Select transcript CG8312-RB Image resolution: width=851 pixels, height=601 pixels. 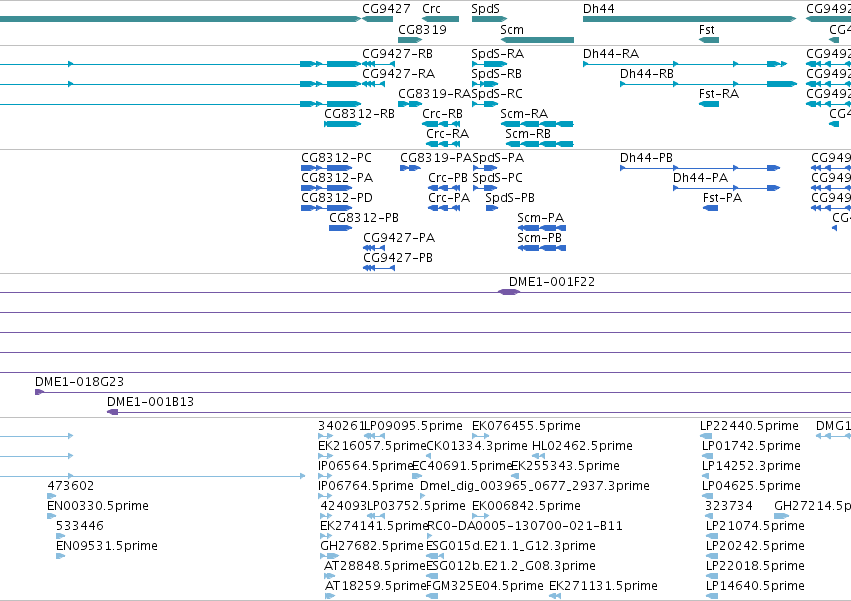(x=342, y=124)
